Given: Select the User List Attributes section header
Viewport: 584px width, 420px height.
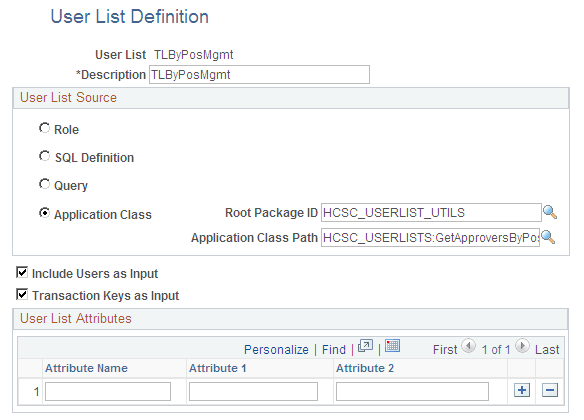Looking at the screenshot, I should click(x=76, y=319).
